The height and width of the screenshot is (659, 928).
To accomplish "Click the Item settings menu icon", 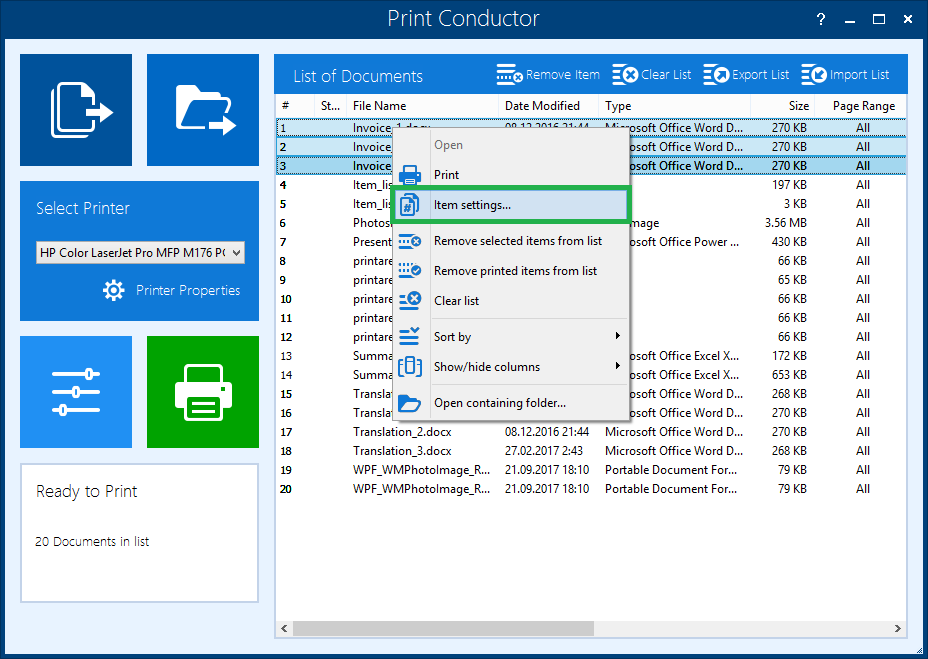I will click(x=410, y=205).
